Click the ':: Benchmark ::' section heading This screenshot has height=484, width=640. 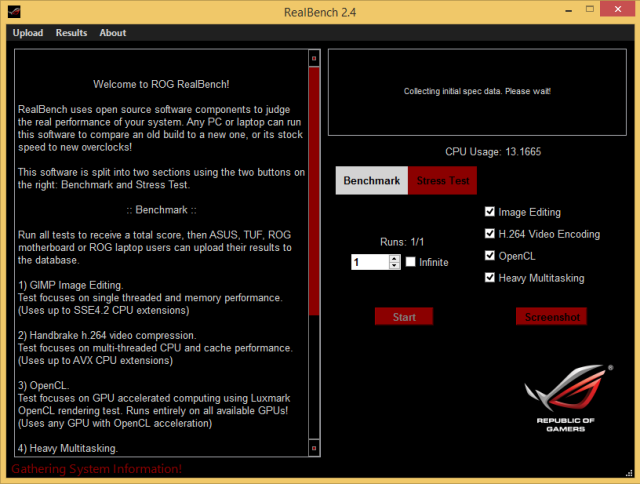click(x=161, y=210)
